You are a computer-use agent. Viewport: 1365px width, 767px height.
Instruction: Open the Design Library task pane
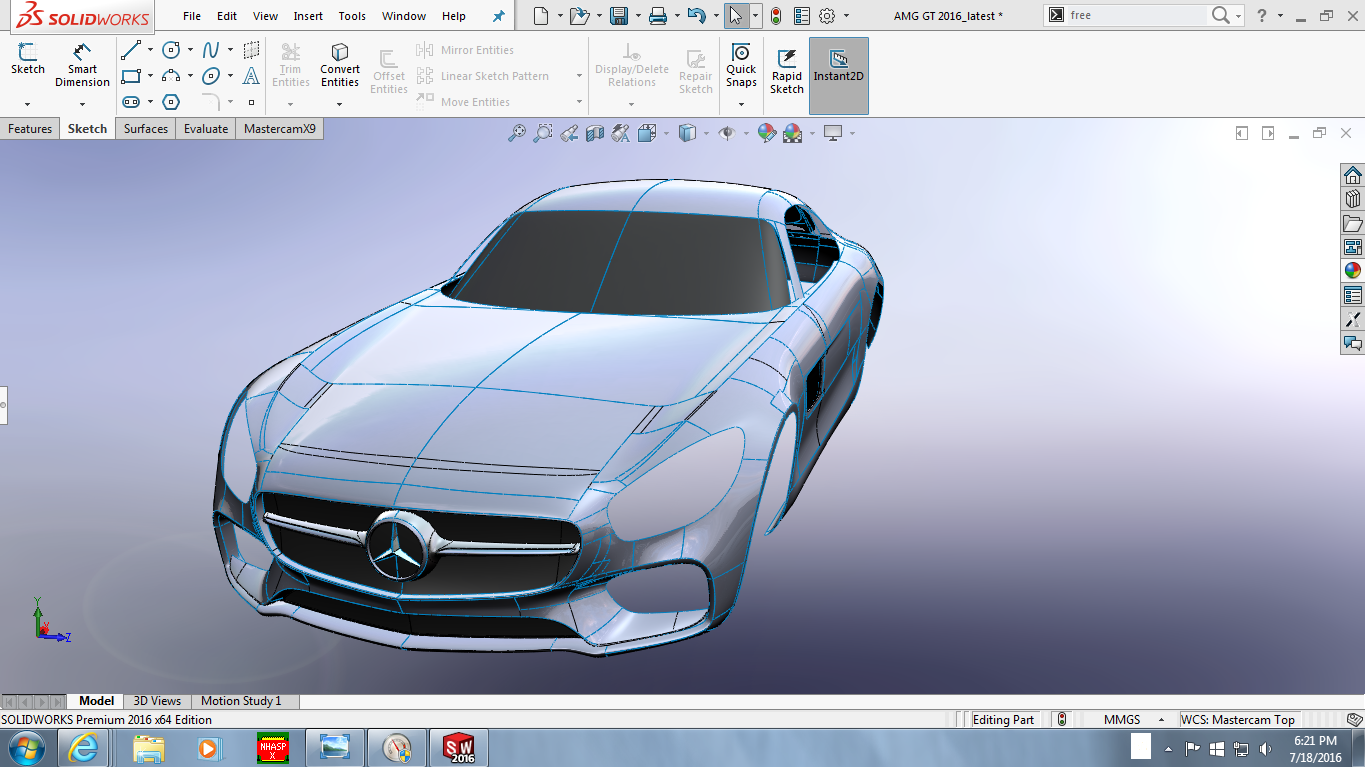tap(1352, 198)
